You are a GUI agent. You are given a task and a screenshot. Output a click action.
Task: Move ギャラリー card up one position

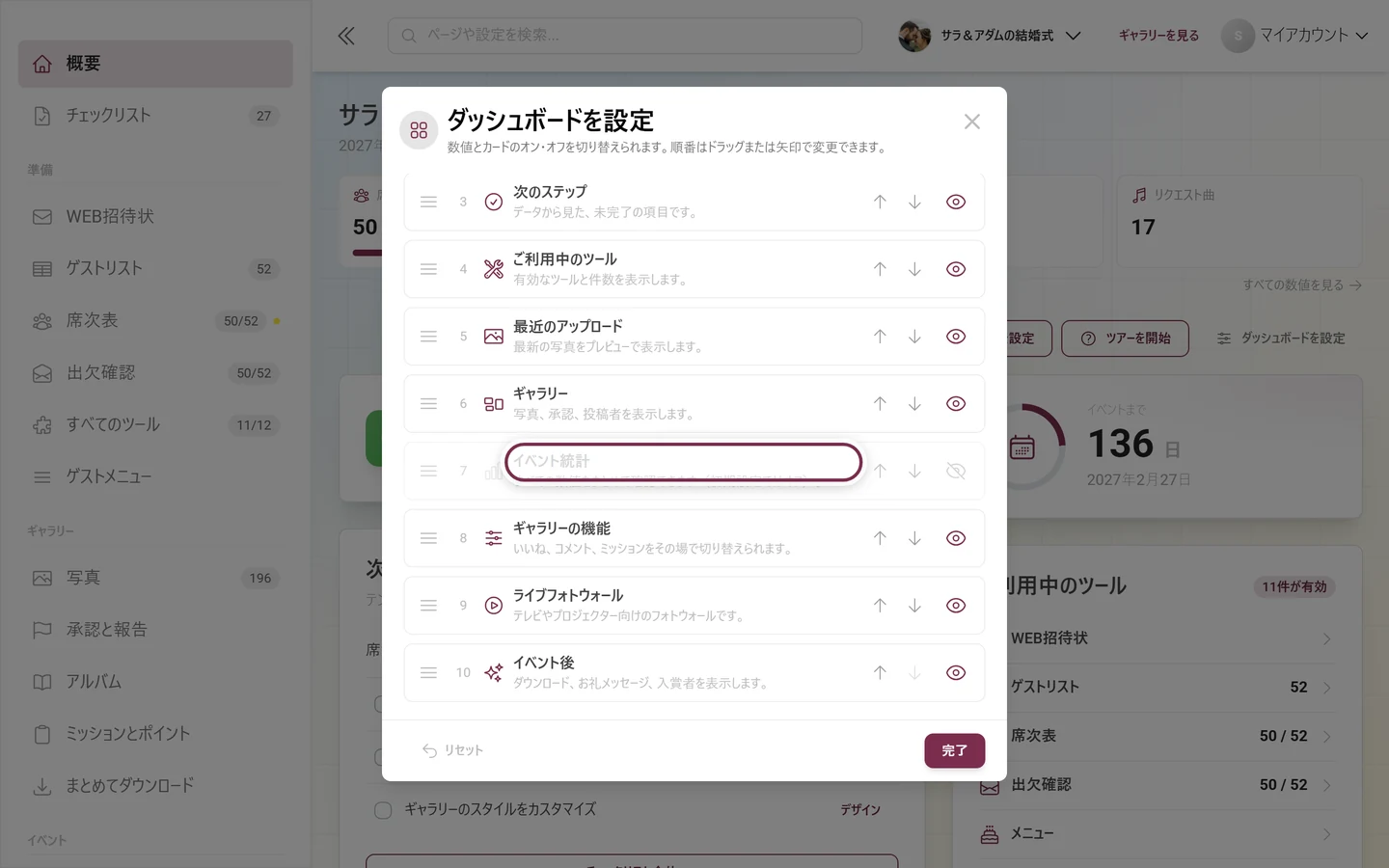pos(880,404)
